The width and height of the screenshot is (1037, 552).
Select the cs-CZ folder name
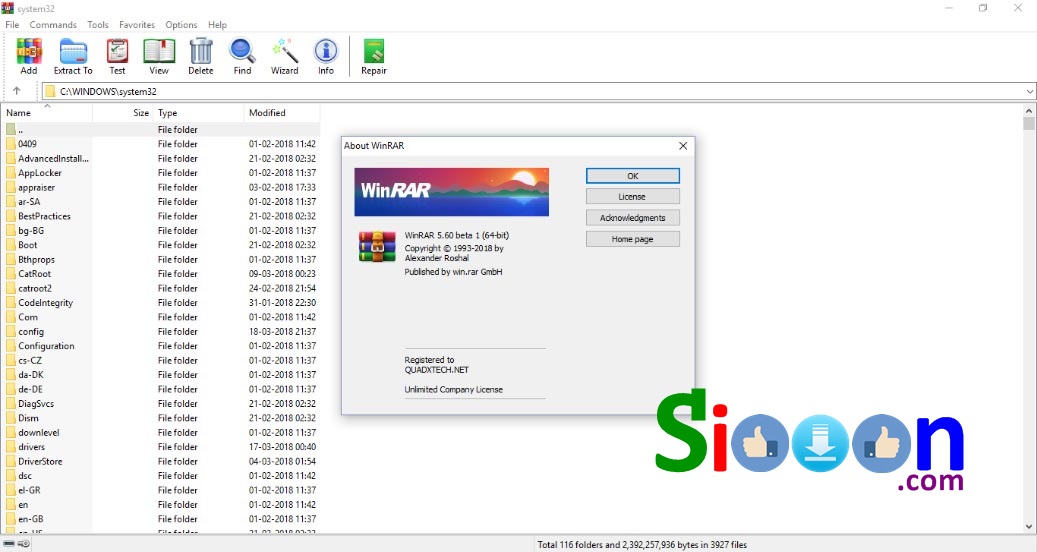[x=30, y=360]
